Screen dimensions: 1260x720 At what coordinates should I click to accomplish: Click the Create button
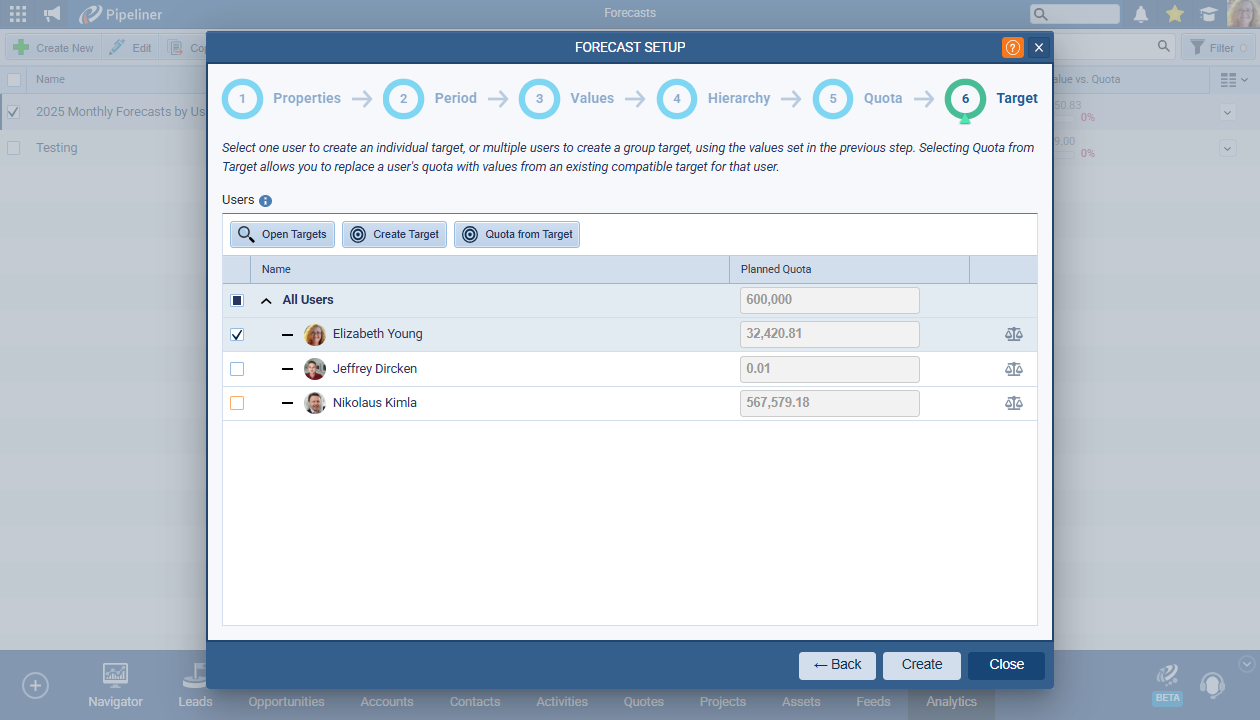[921, 665]
